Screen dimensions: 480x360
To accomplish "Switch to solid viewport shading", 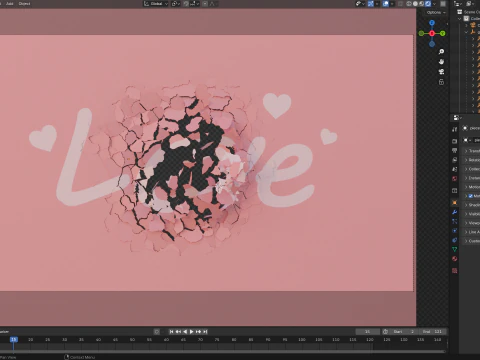I will point(415,4).
